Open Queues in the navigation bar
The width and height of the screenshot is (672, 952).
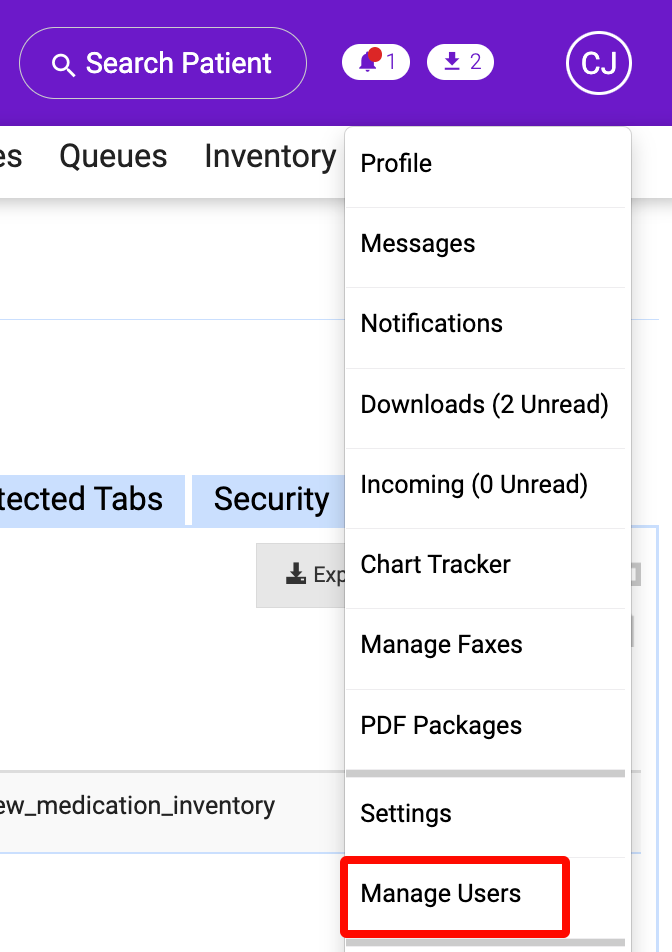pyautogui.click(x=113, y=157)
